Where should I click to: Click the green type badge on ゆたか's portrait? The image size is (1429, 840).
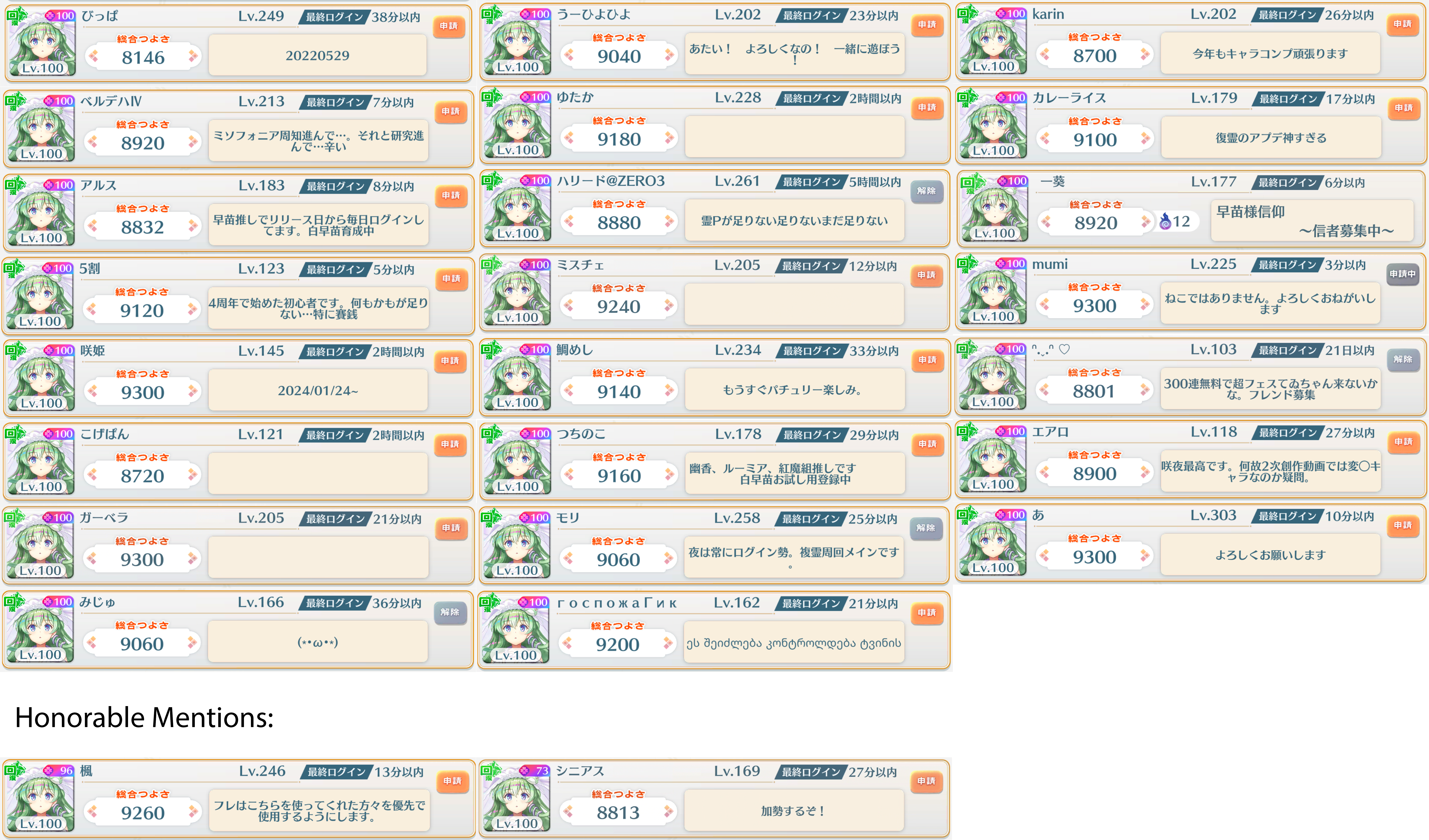point(489,97)
